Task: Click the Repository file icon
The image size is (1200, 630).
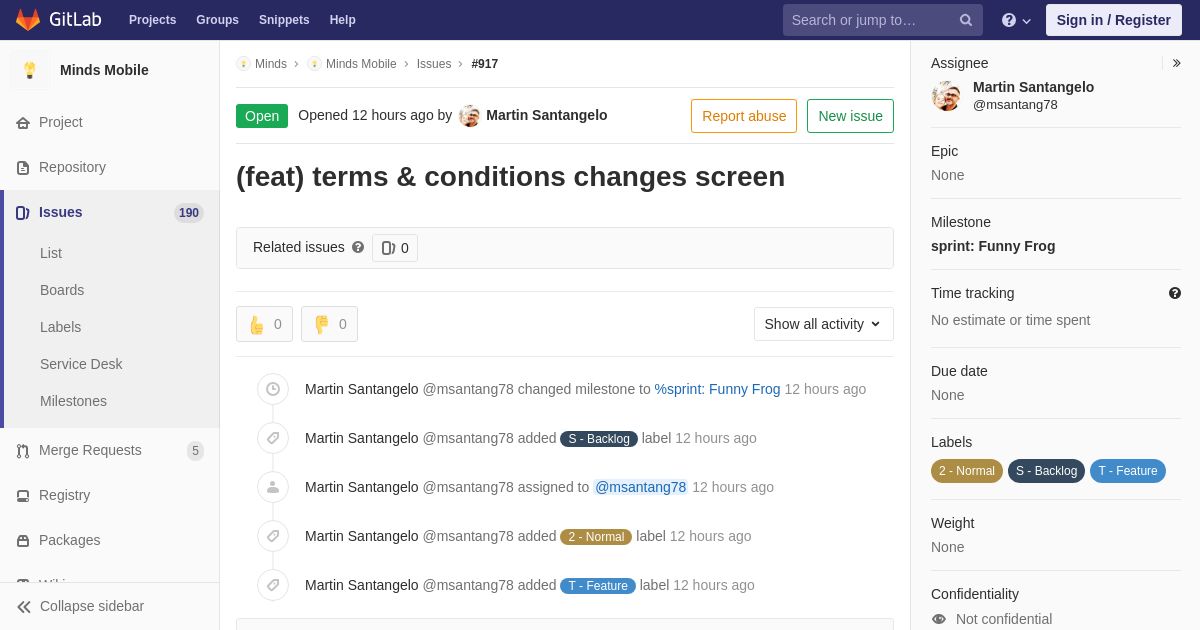Action: point(23,168)
